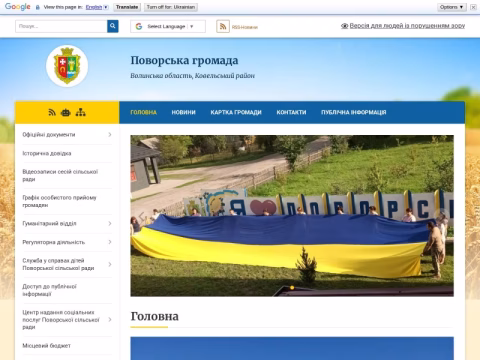Screen dimensions: 480x360
Task: Expand the Регуляторна діяльність submenu arrow
Action: pos(110,242)
